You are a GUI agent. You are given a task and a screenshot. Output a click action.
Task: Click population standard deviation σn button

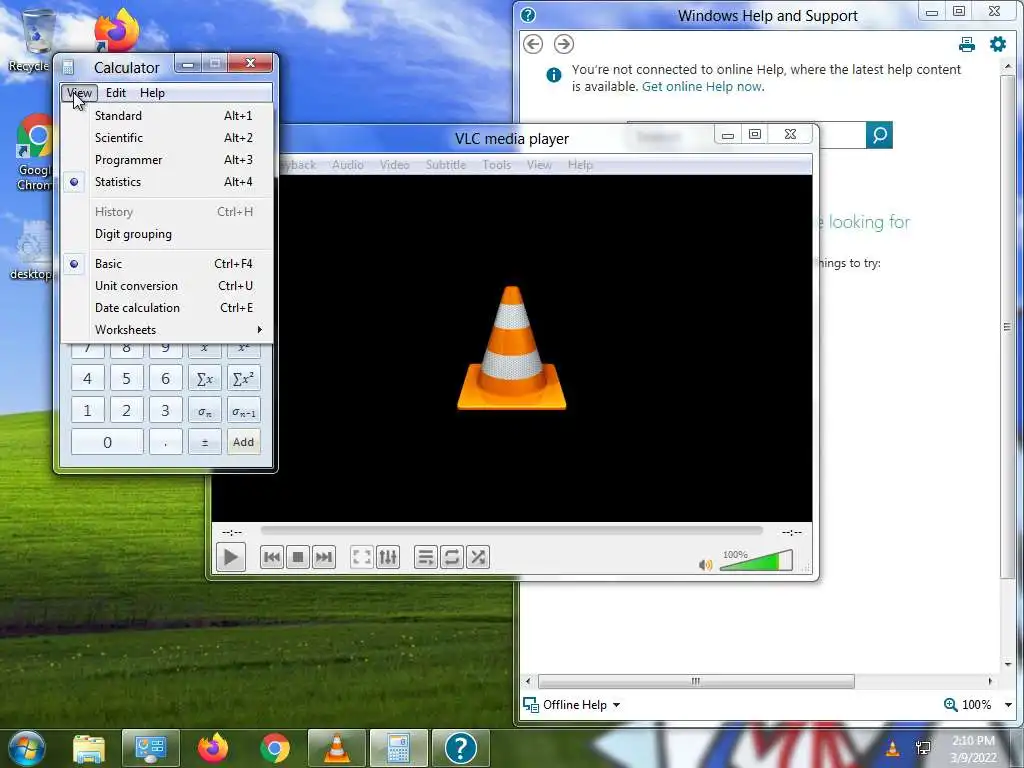click(x=204, y=411)
